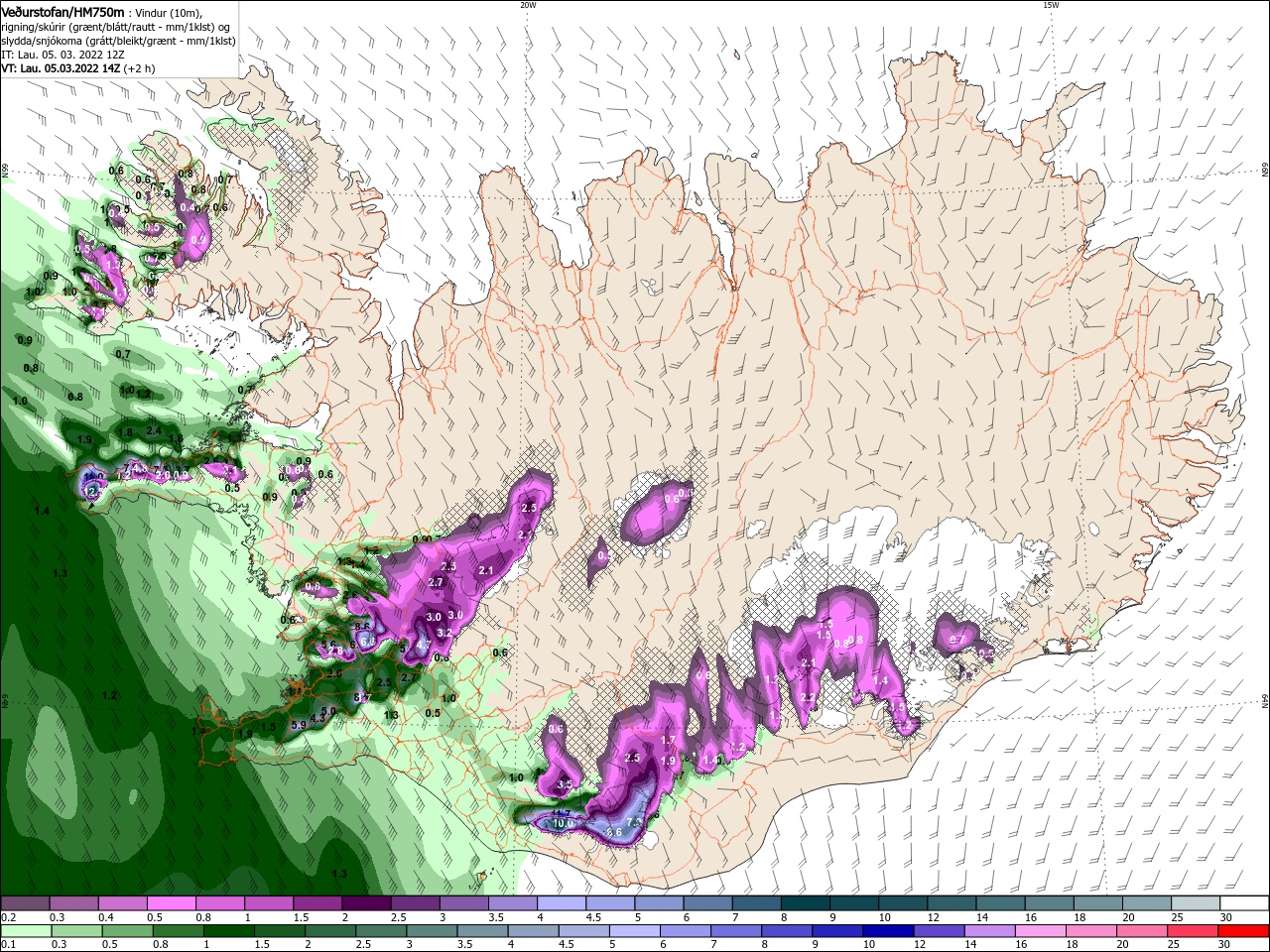Viewport: 1270px width, 952px height.
Task: Select the medium green 0.5 swatch in bottom legend
Action: point(126,931)
